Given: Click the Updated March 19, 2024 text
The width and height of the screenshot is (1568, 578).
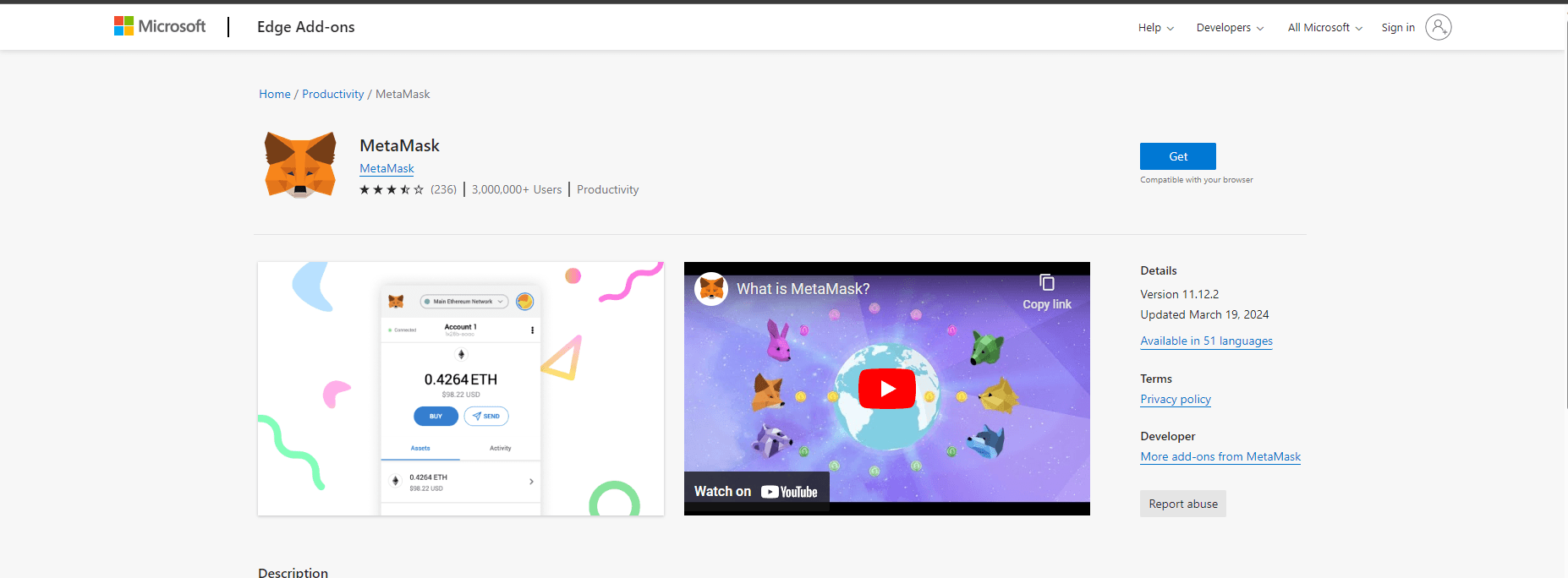Looking at the screenshot, I should pyautogui.click(x=1204, y=314).
